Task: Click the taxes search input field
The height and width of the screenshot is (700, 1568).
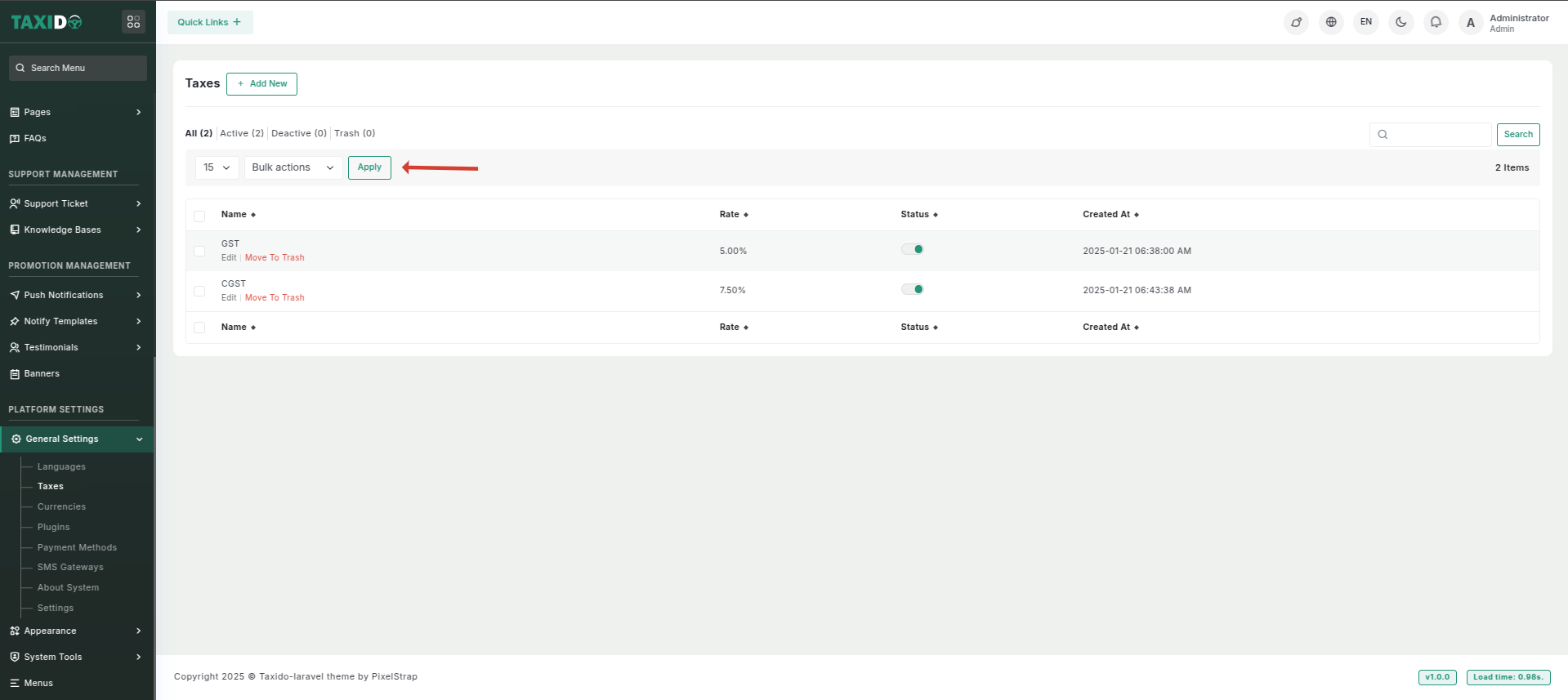Action: tap(1438, 135)
